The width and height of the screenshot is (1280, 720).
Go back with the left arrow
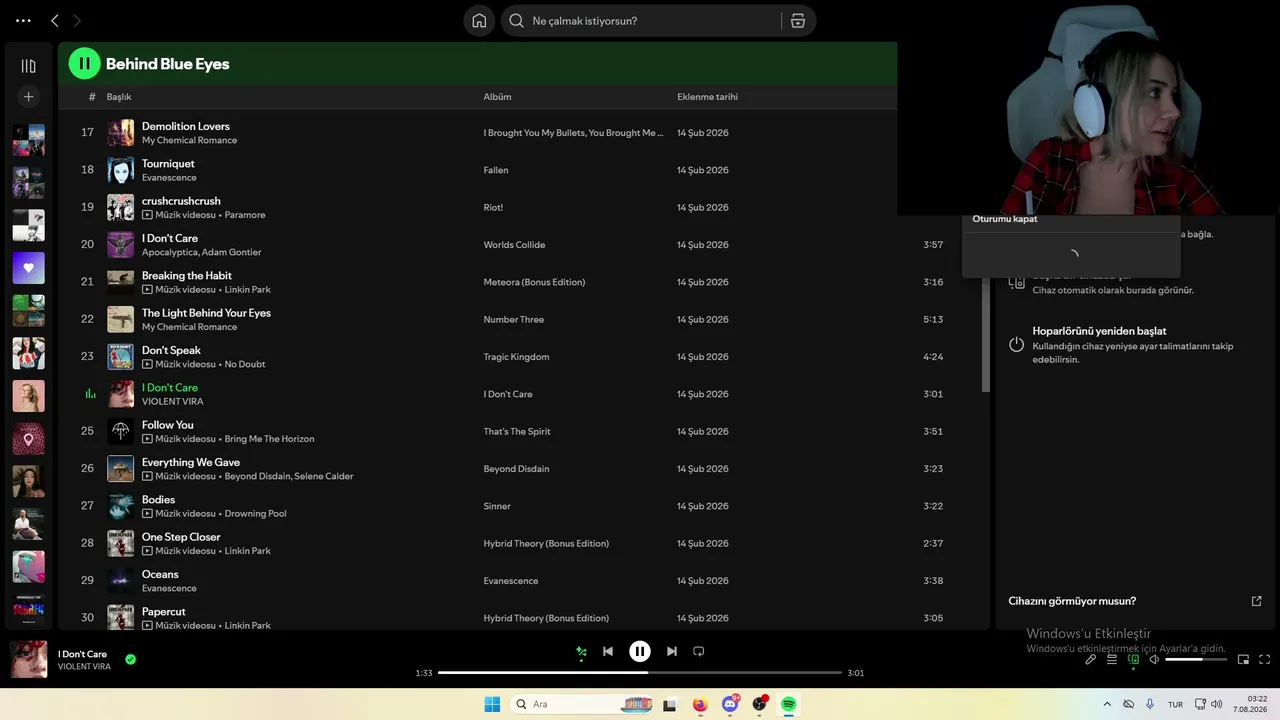coord(55,20)
